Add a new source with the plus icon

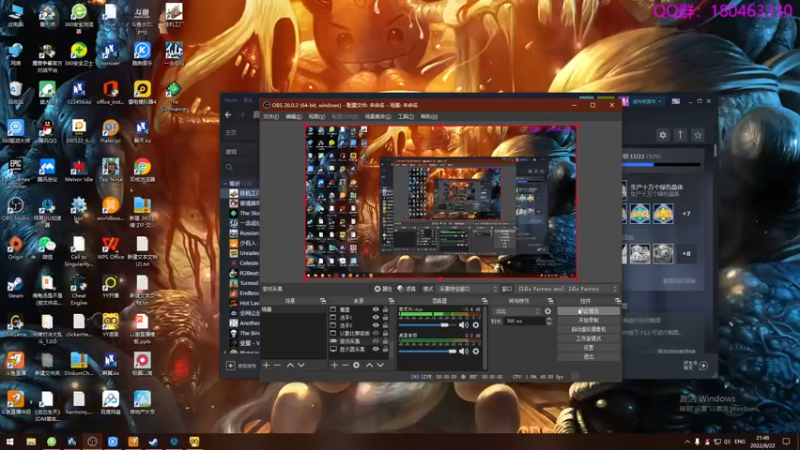334,365
